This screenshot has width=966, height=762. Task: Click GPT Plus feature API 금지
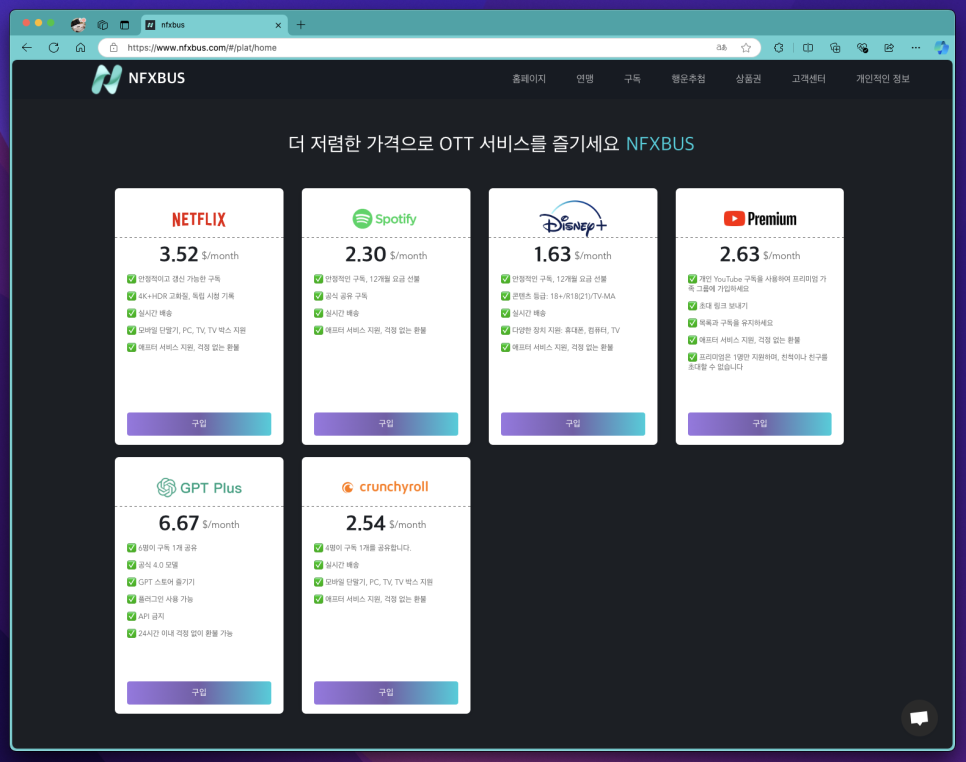146,616
